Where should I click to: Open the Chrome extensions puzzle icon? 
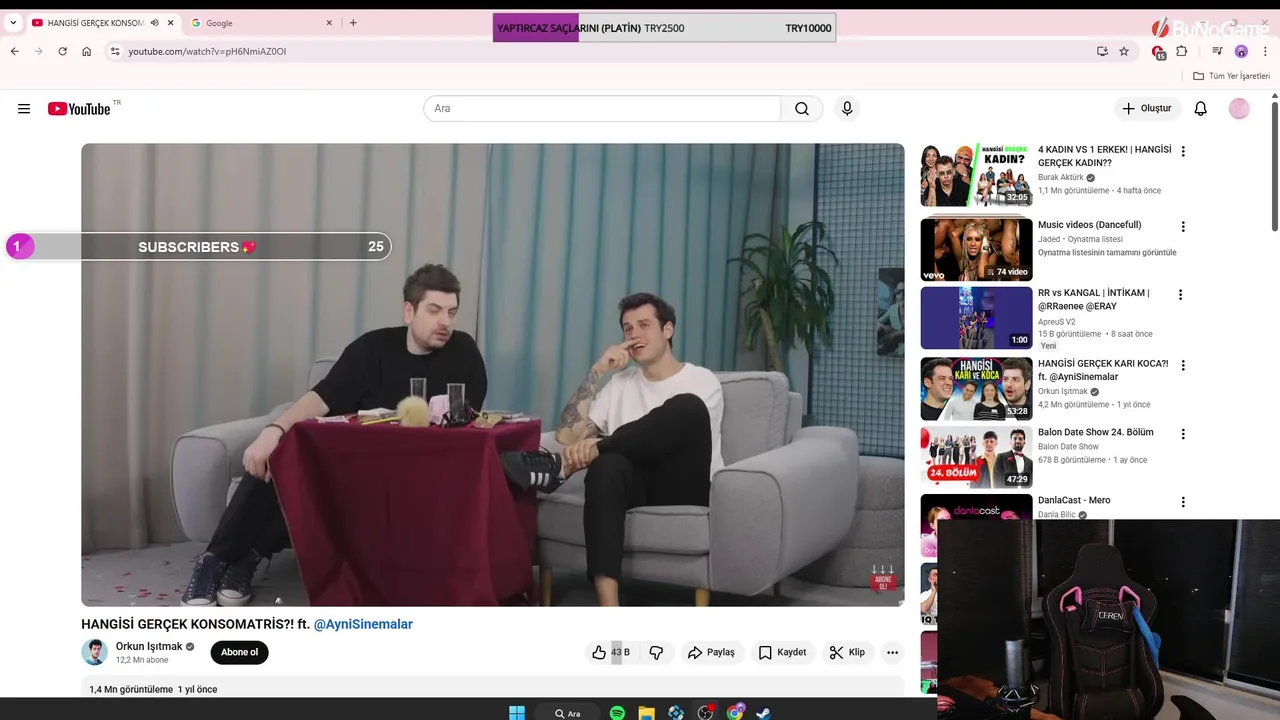(1182, 51)
